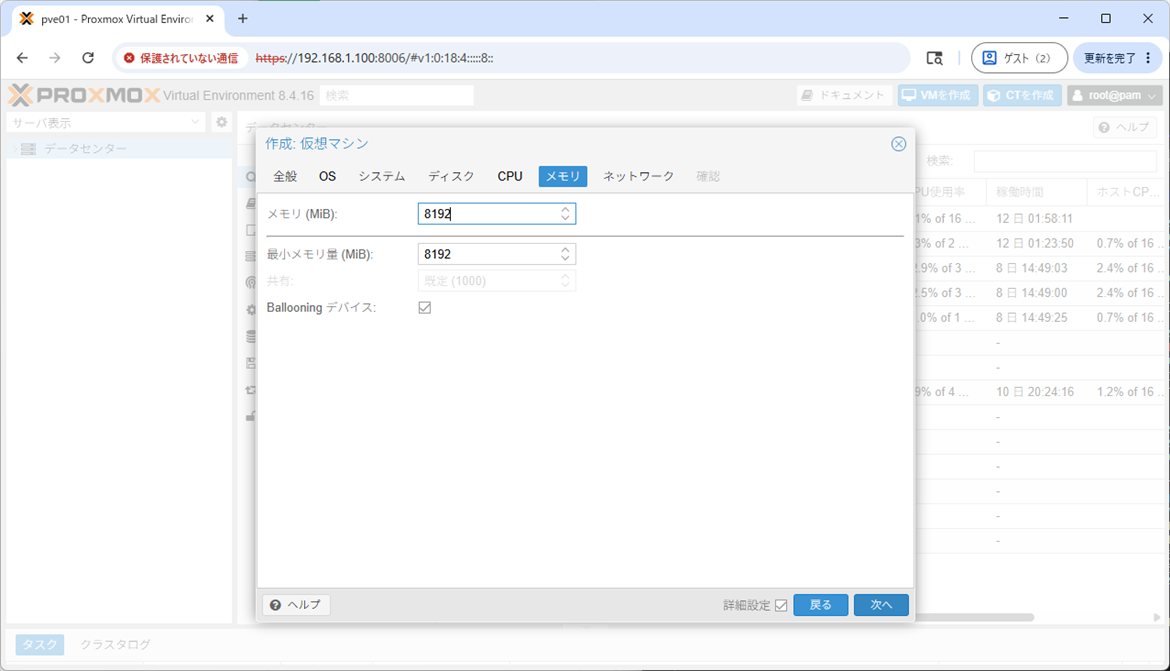Click the Proxmox 検索 search box
1170x671 pixels.
pyautogui.click(x=396, y=95)
